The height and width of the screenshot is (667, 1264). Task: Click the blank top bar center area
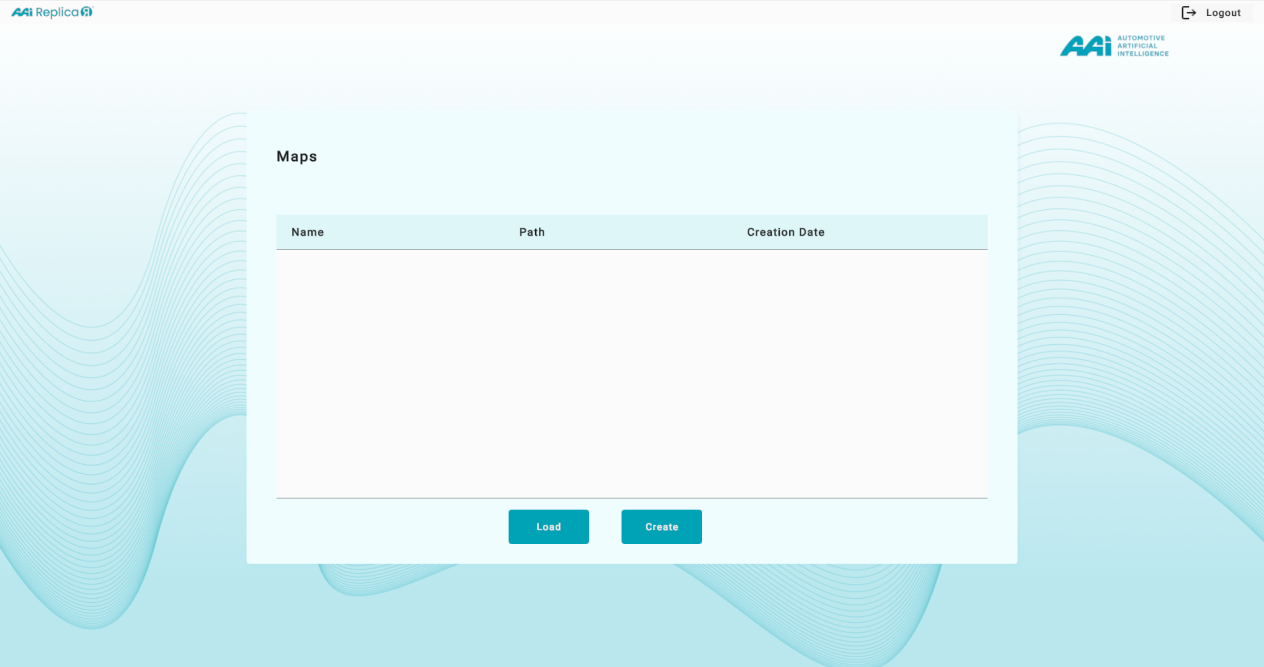(x=632, y=12)
